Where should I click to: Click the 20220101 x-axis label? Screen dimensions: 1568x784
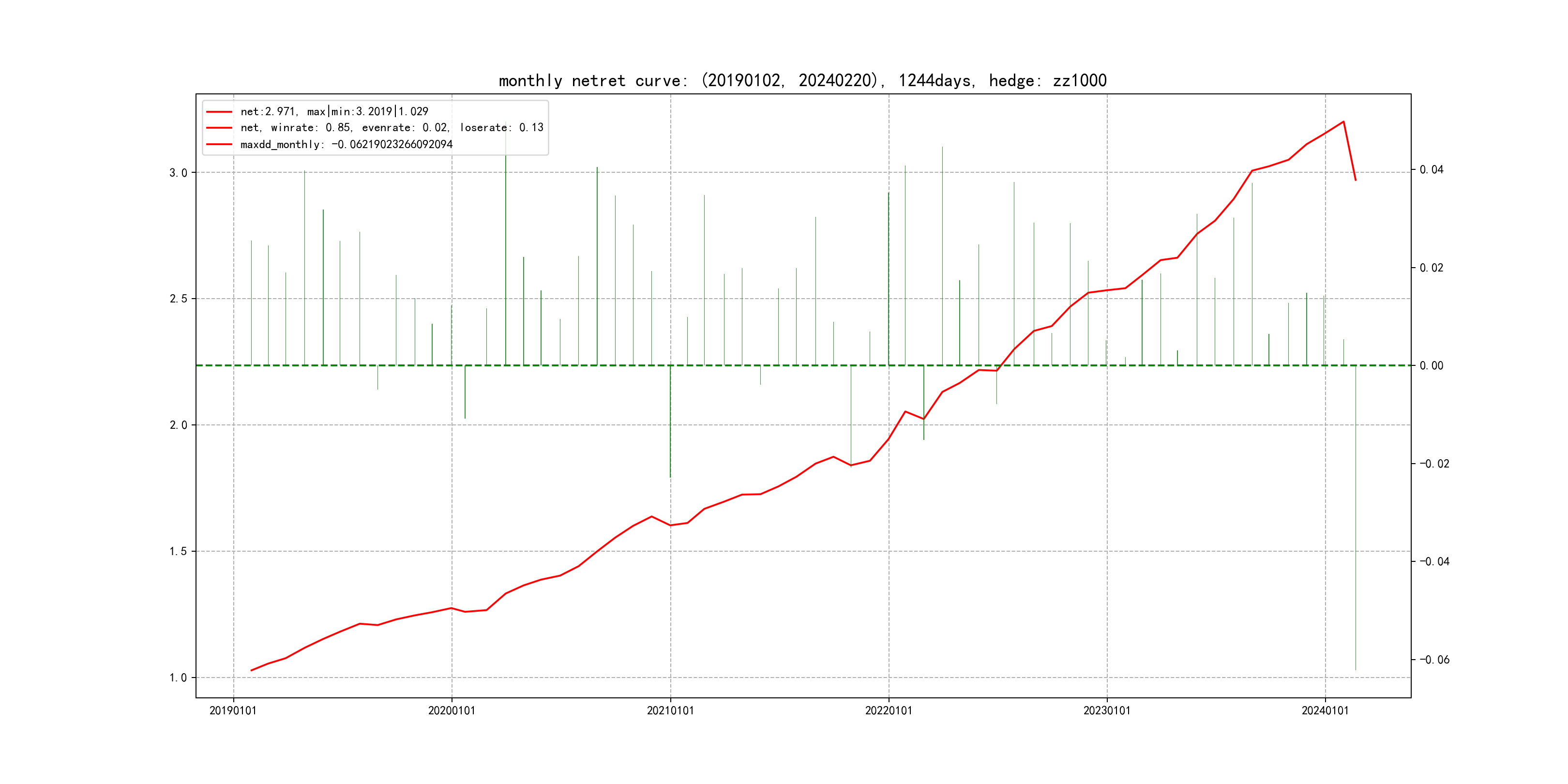pos(889,710)
